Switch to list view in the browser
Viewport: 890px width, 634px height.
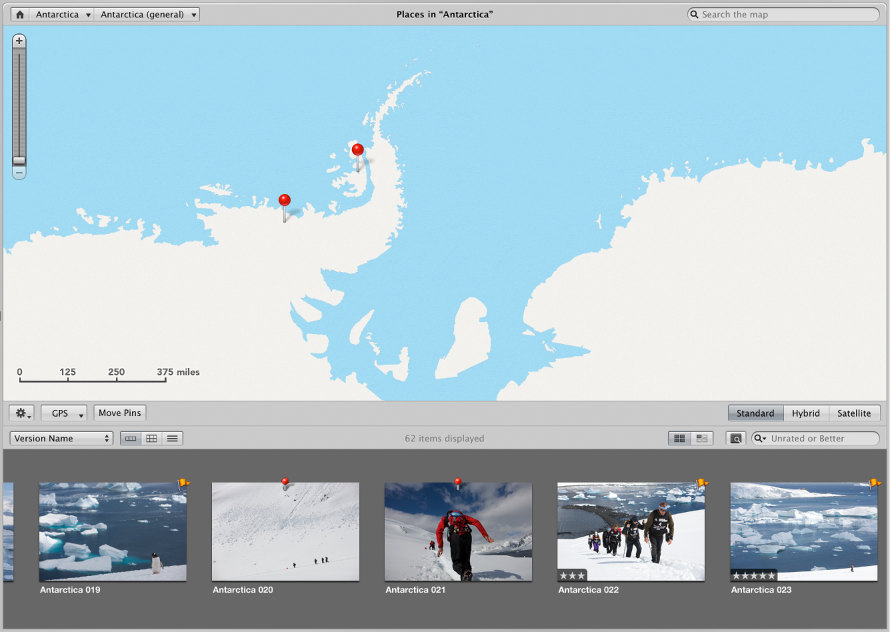tap(172, 438)
